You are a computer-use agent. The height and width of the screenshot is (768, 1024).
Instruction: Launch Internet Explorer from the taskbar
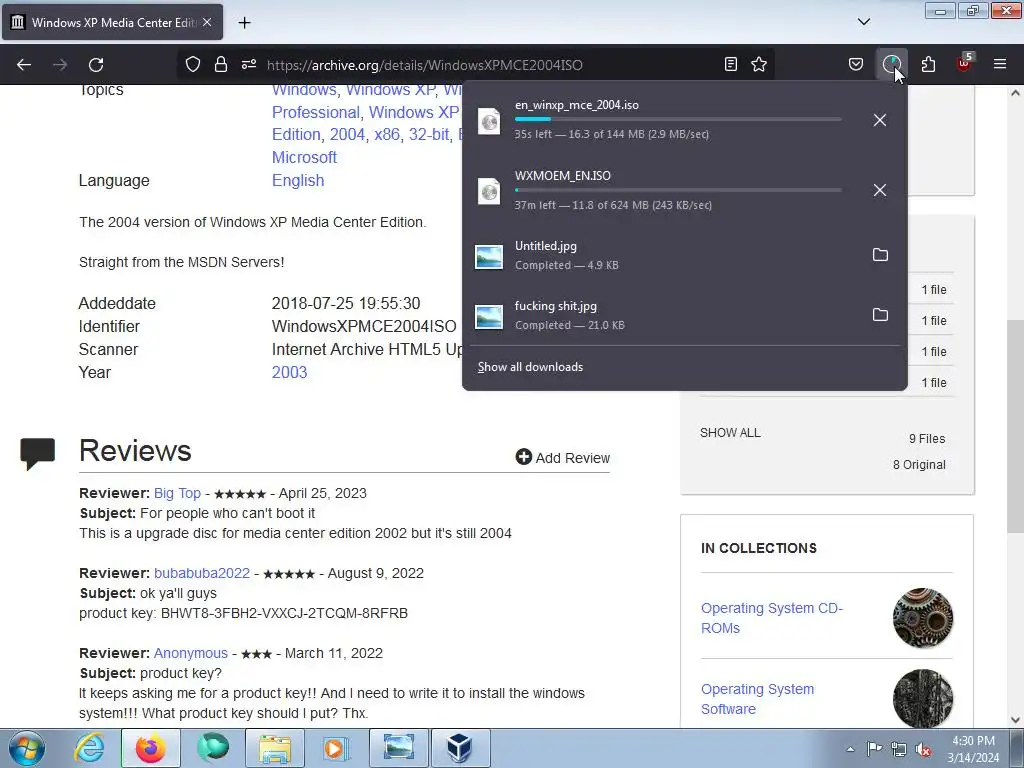pyautogui.click(x=89, y=748)
